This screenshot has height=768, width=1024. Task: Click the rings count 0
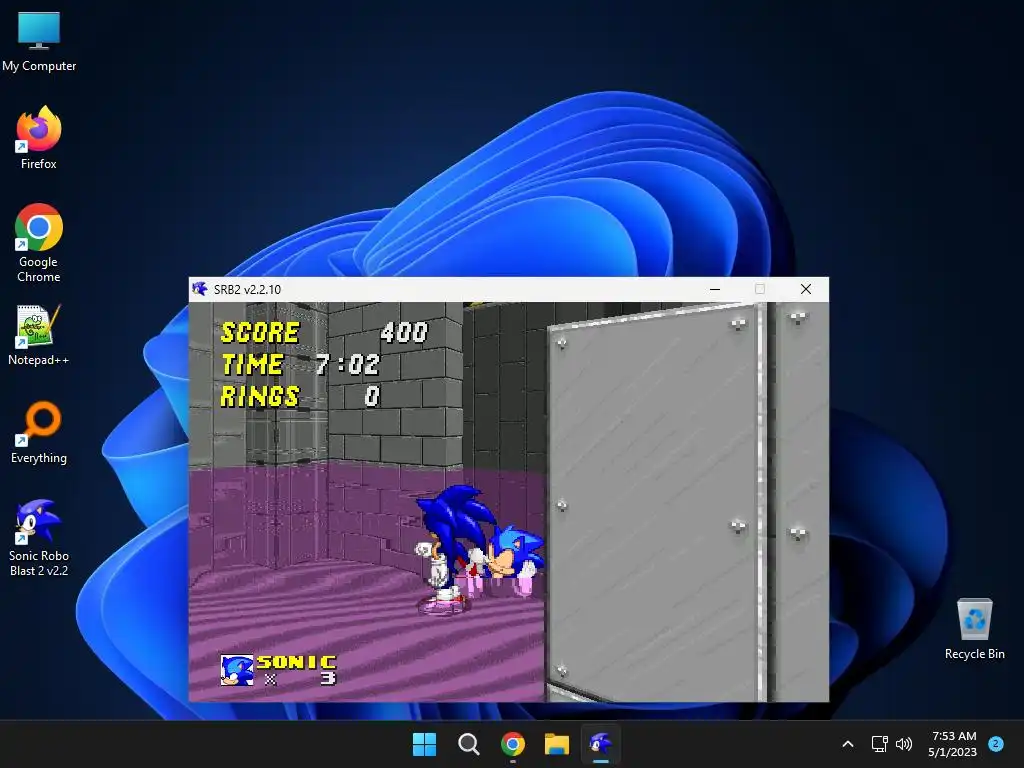(372, 396)
